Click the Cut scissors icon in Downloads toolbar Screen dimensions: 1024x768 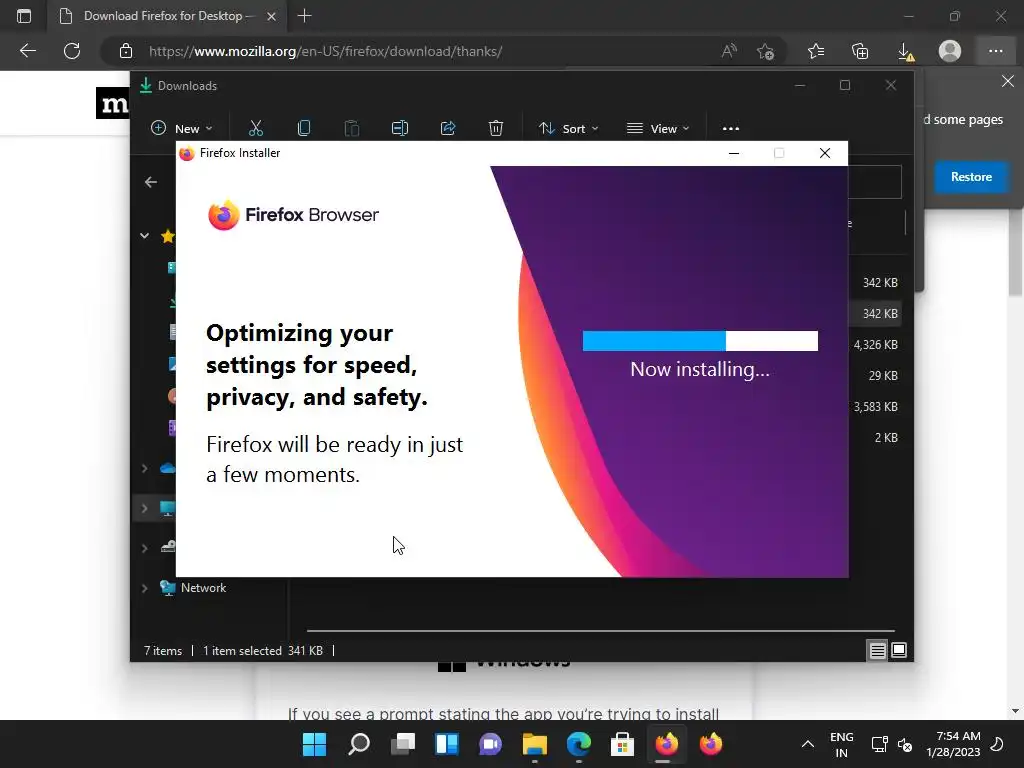click(255, 128)
